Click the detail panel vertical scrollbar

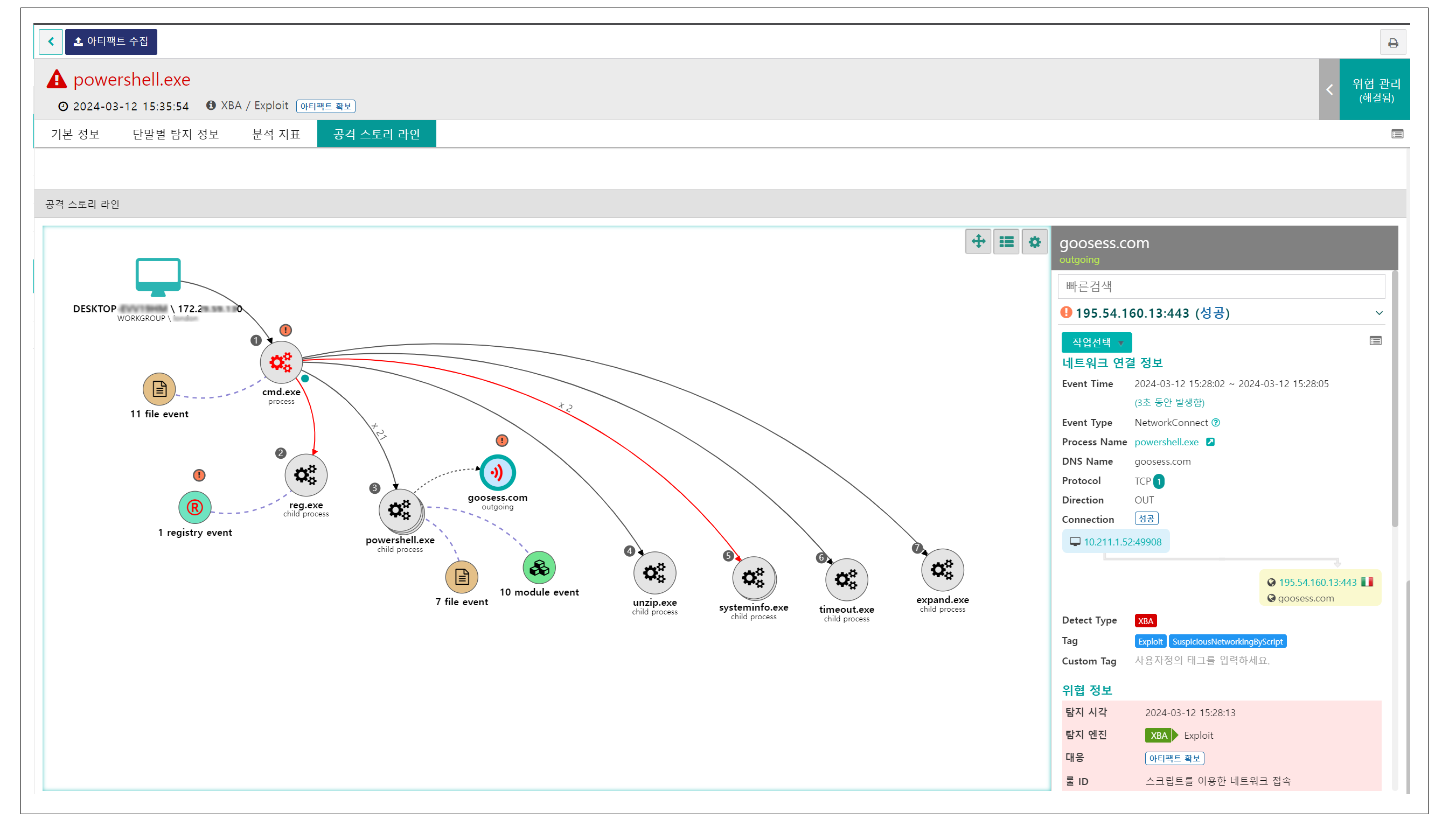(x=1394, y=398)
